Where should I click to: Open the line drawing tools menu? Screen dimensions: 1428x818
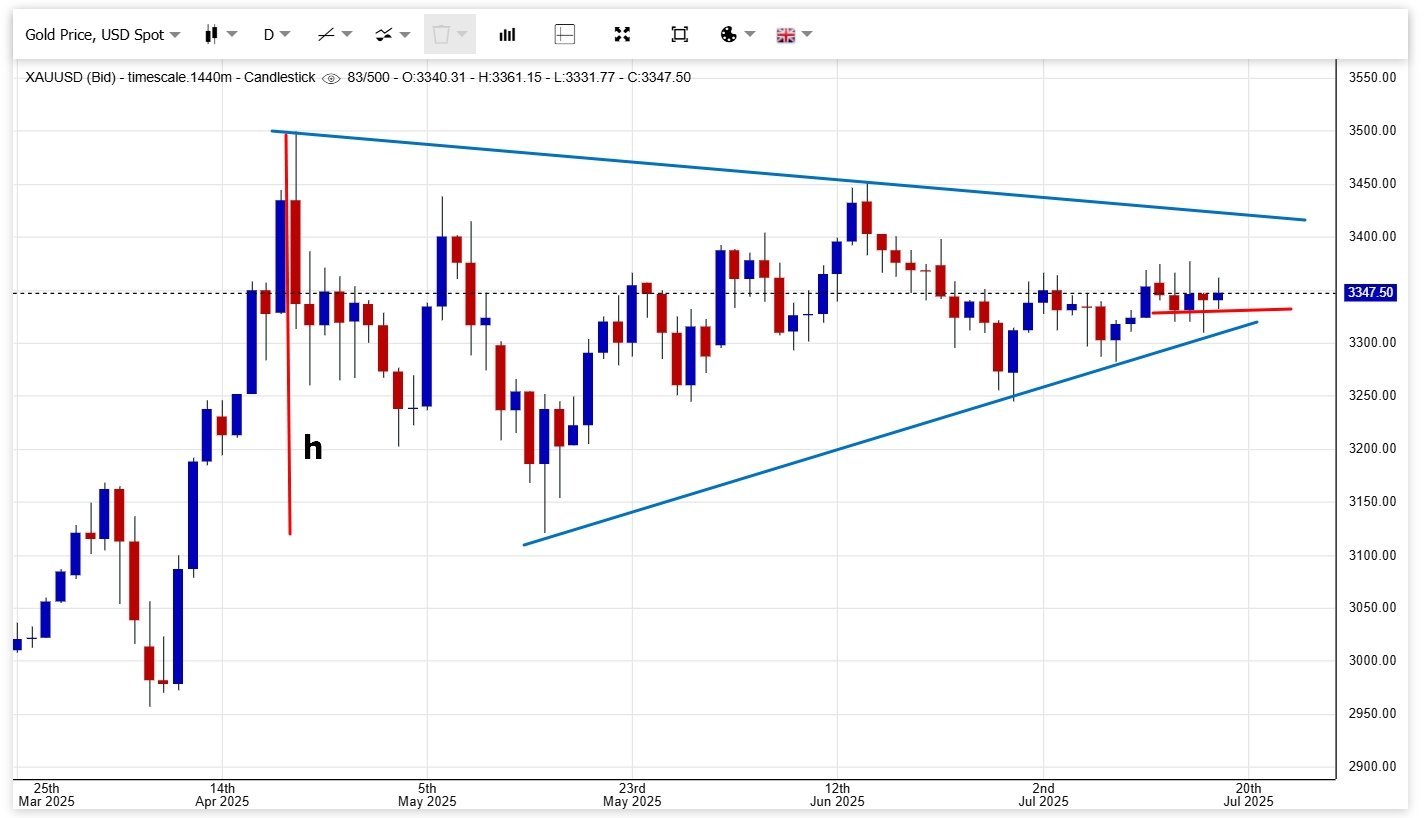point(334,34)
